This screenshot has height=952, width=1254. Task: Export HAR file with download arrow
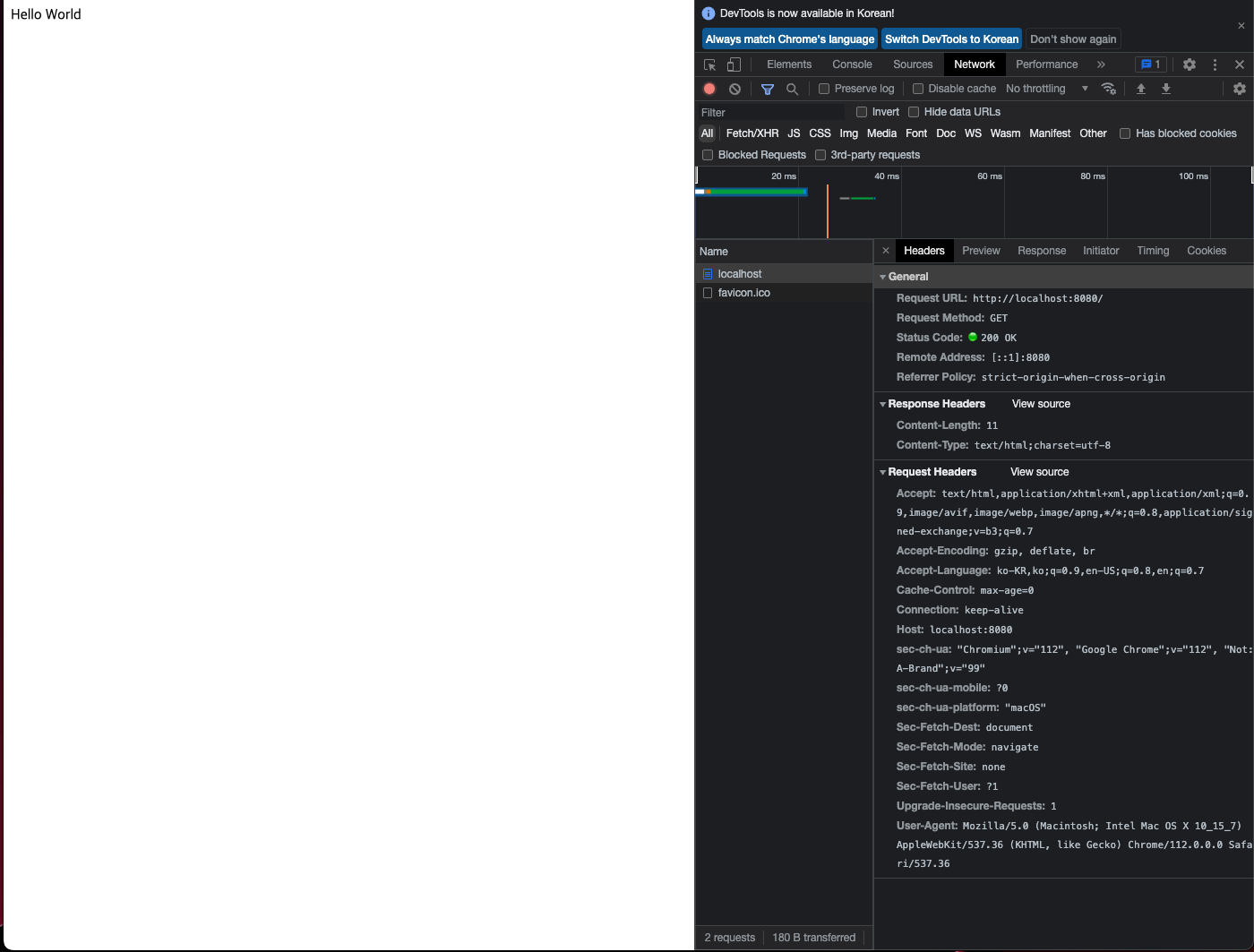tap(1166, 89)
